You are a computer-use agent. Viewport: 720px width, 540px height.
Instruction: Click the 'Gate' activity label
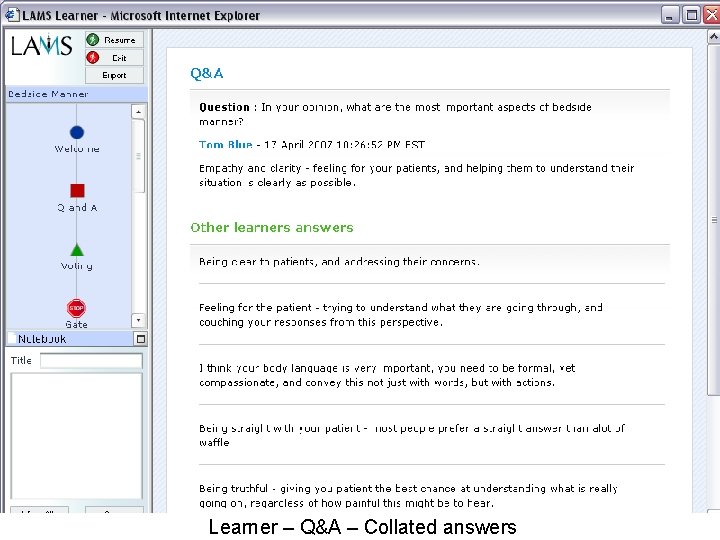(76, 324)
